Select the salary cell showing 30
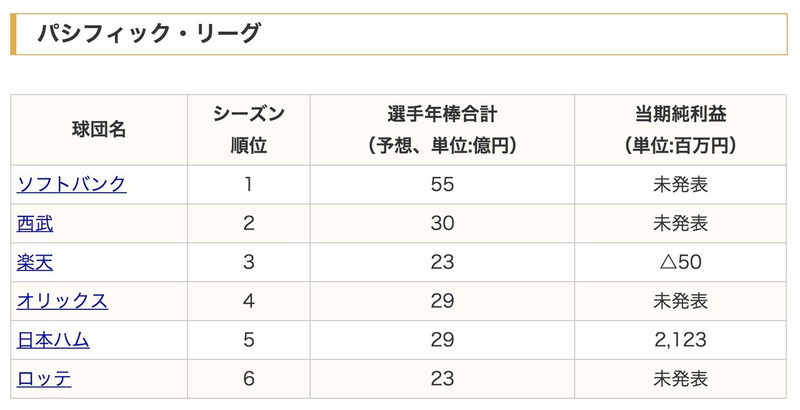 (442, 223)
